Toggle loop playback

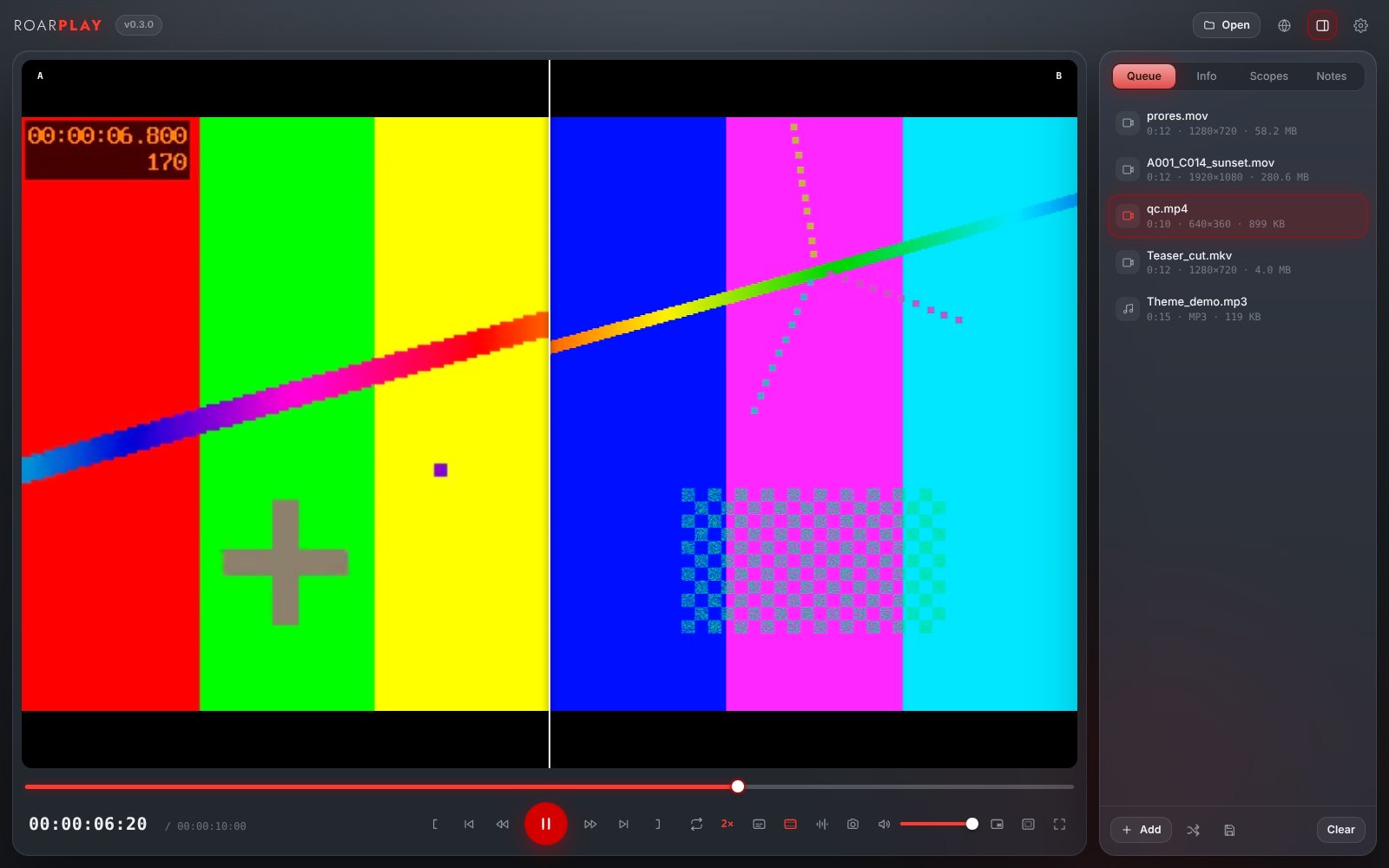(696, 824)
